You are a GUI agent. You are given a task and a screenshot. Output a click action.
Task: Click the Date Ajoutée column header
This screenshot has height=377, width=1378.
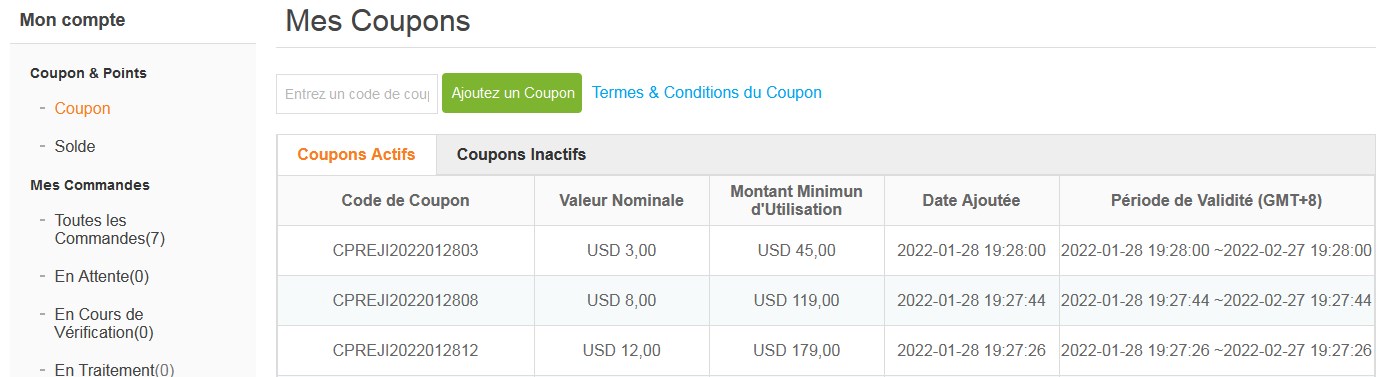971,200
